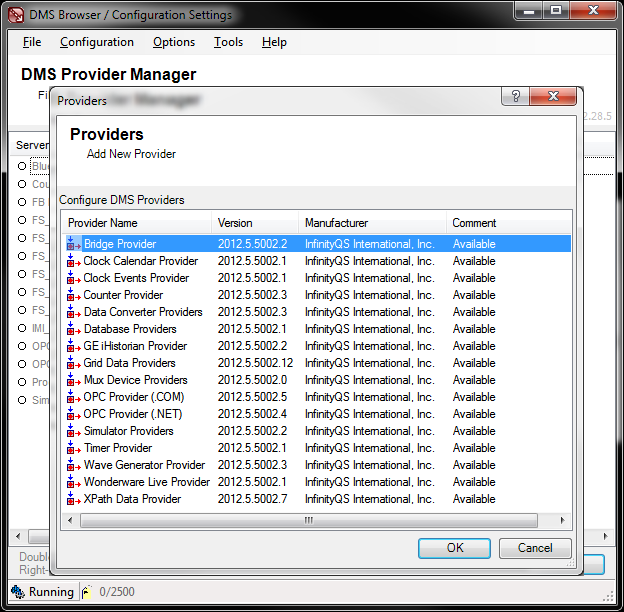Viewport: 624px width, 612px height.
Task: Click the flag icon beside 0/2500
Action: pyautogui.click(x=86, y=592)
